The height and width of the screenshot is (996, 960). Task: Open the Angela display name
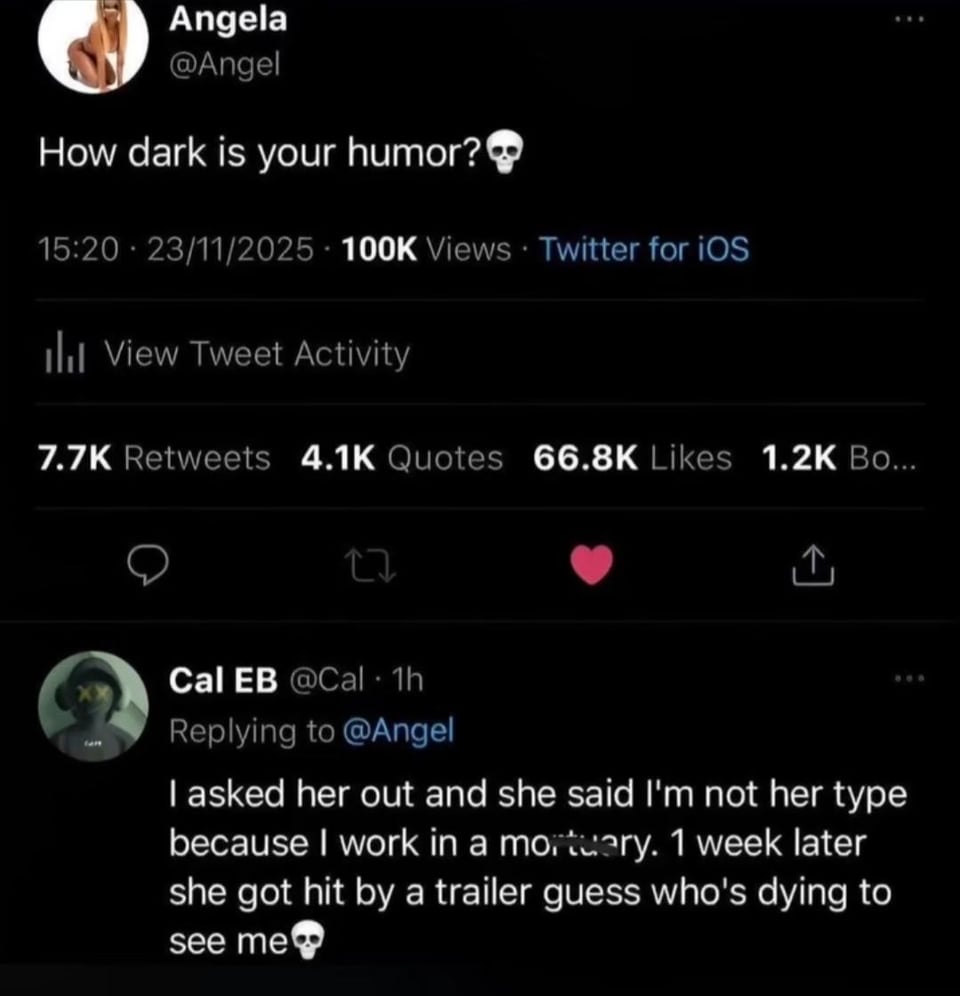pyautogui.click(x=228, y=17)
